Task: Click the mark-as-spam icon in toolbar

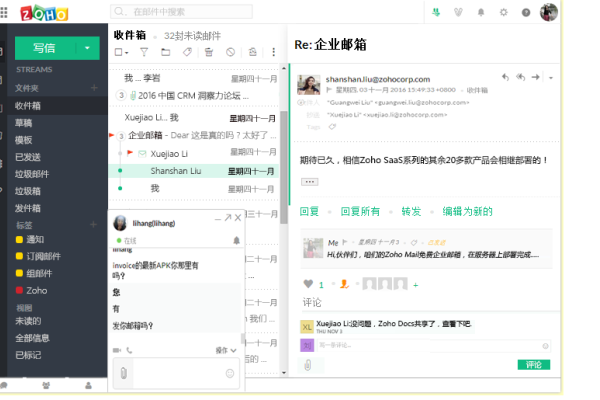Action: coord(230,52)
